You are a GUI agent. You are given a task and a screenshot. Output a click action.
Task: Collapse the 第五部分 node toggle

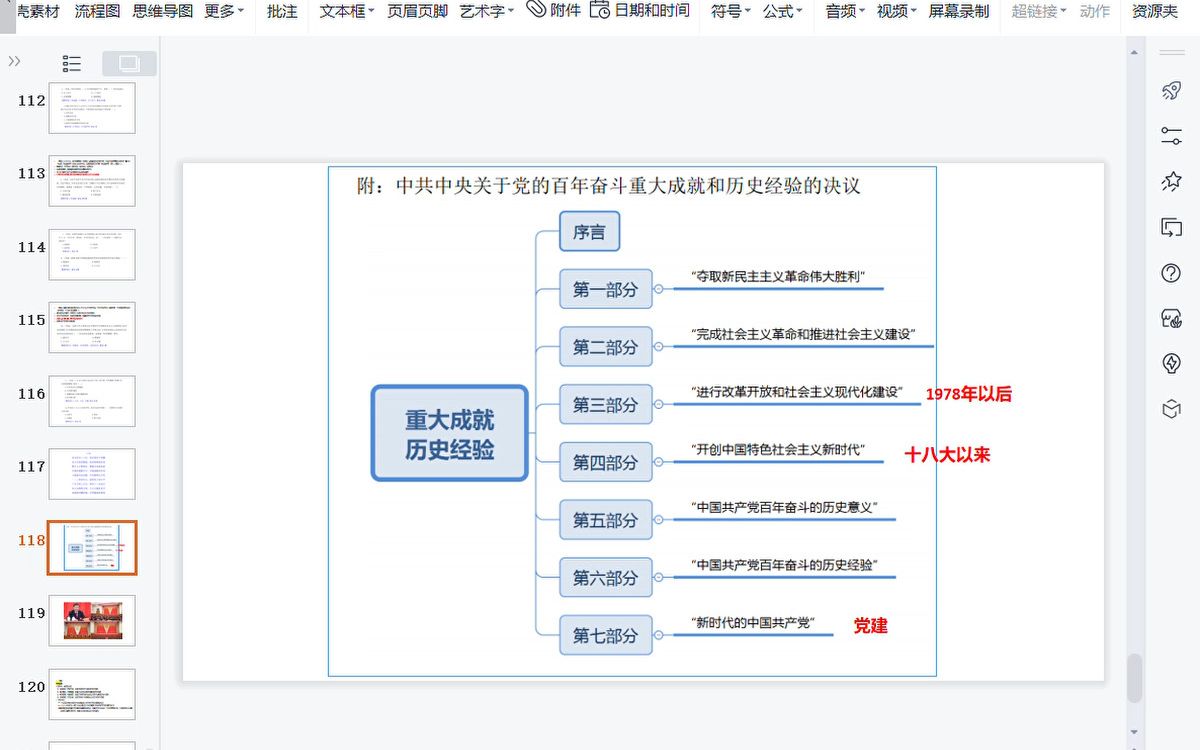[659, 520]
